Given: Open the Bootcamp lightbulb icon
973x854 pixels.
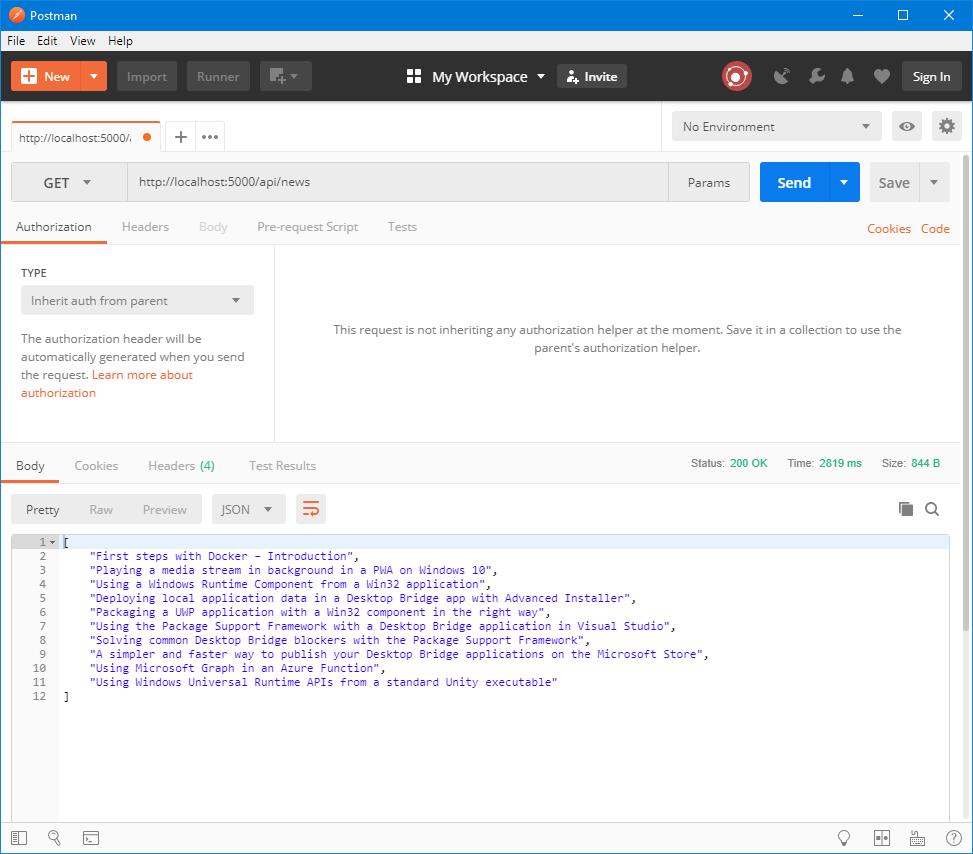Looking at the screenshot, I should (x=844, y=838).
